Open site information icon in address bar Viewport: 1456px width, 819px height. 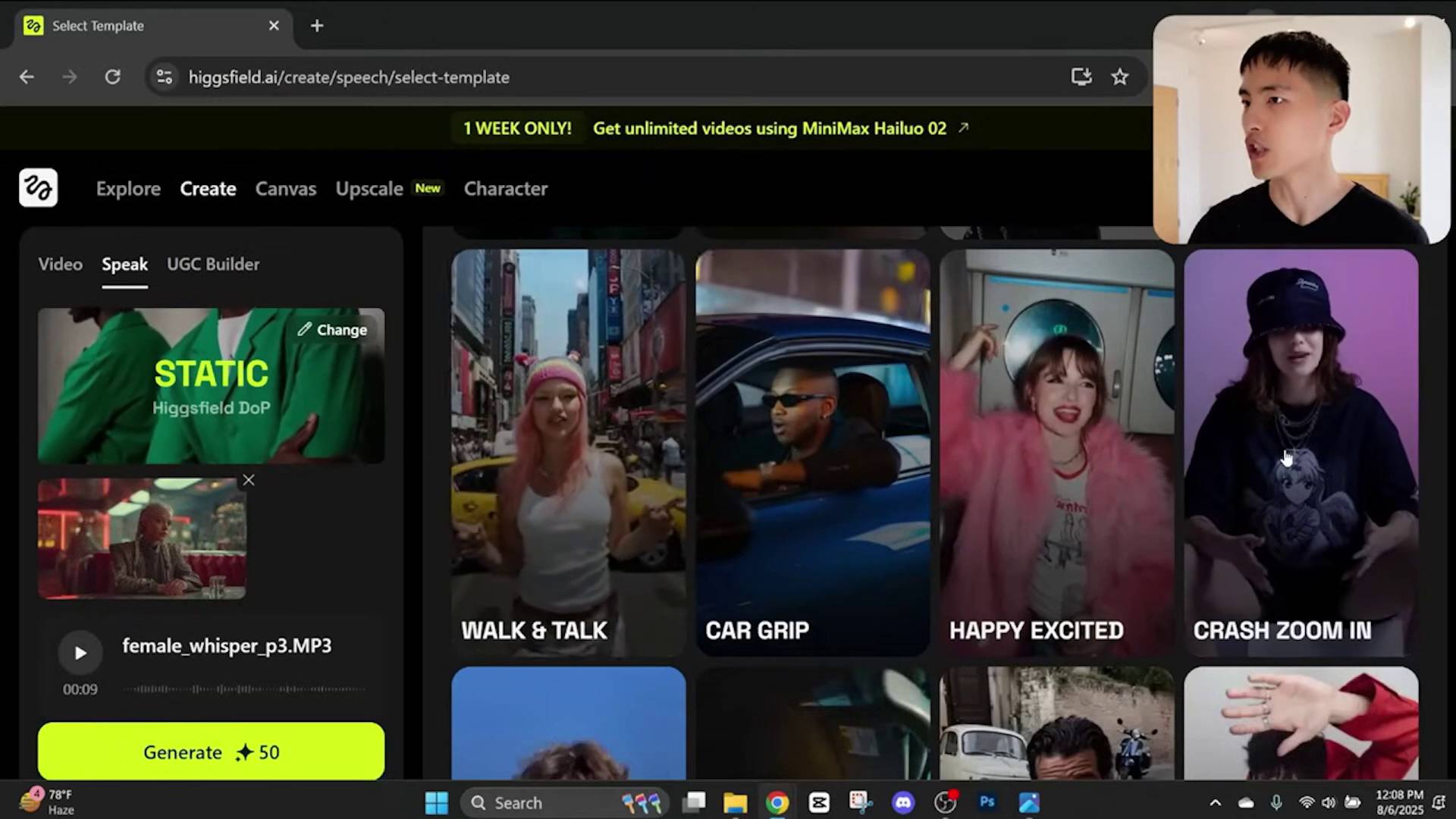[x=165, y=77]
